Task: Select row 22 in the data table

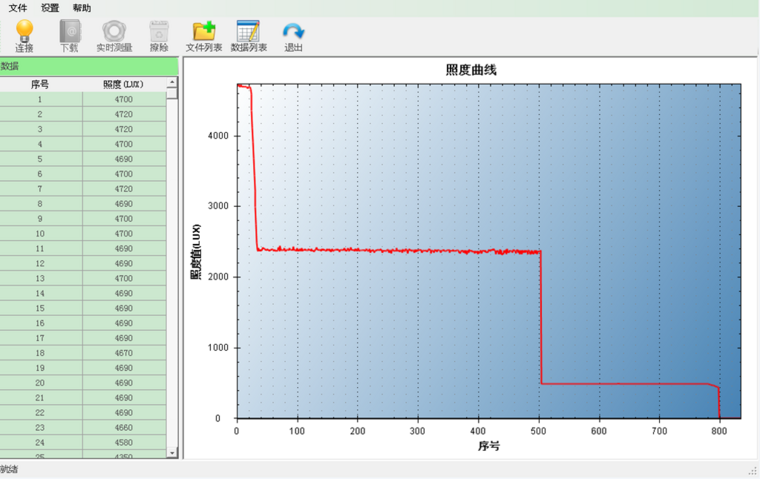Action: pyautogui.click(x=83, y=413)
